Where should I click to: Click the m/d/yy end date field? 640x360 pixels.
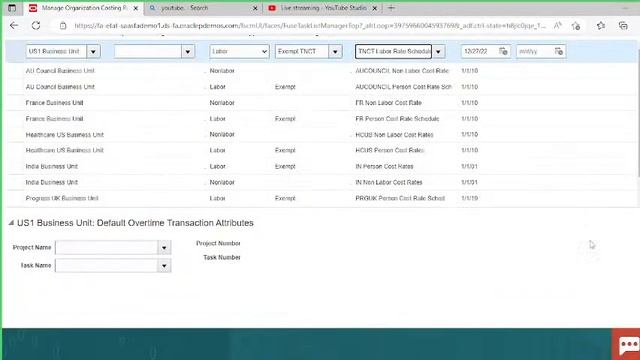(535, 51)
